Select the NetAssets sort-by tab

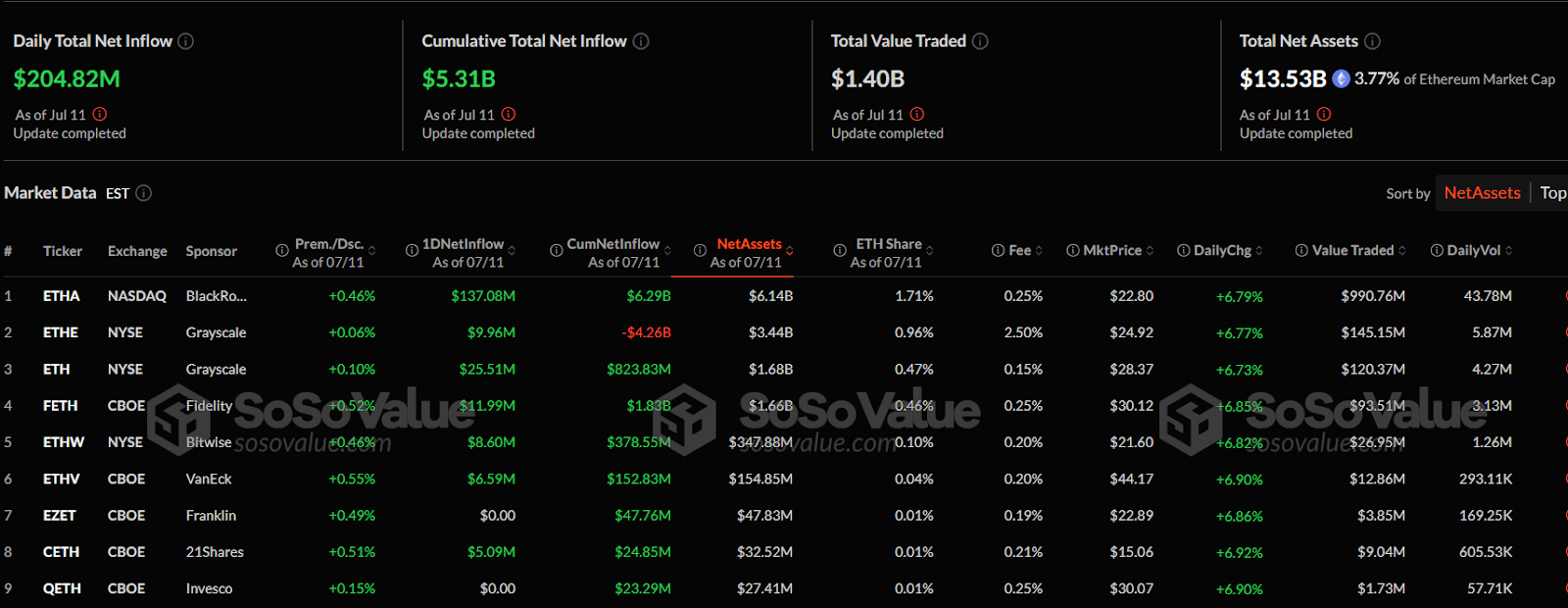click(1482, 193)
